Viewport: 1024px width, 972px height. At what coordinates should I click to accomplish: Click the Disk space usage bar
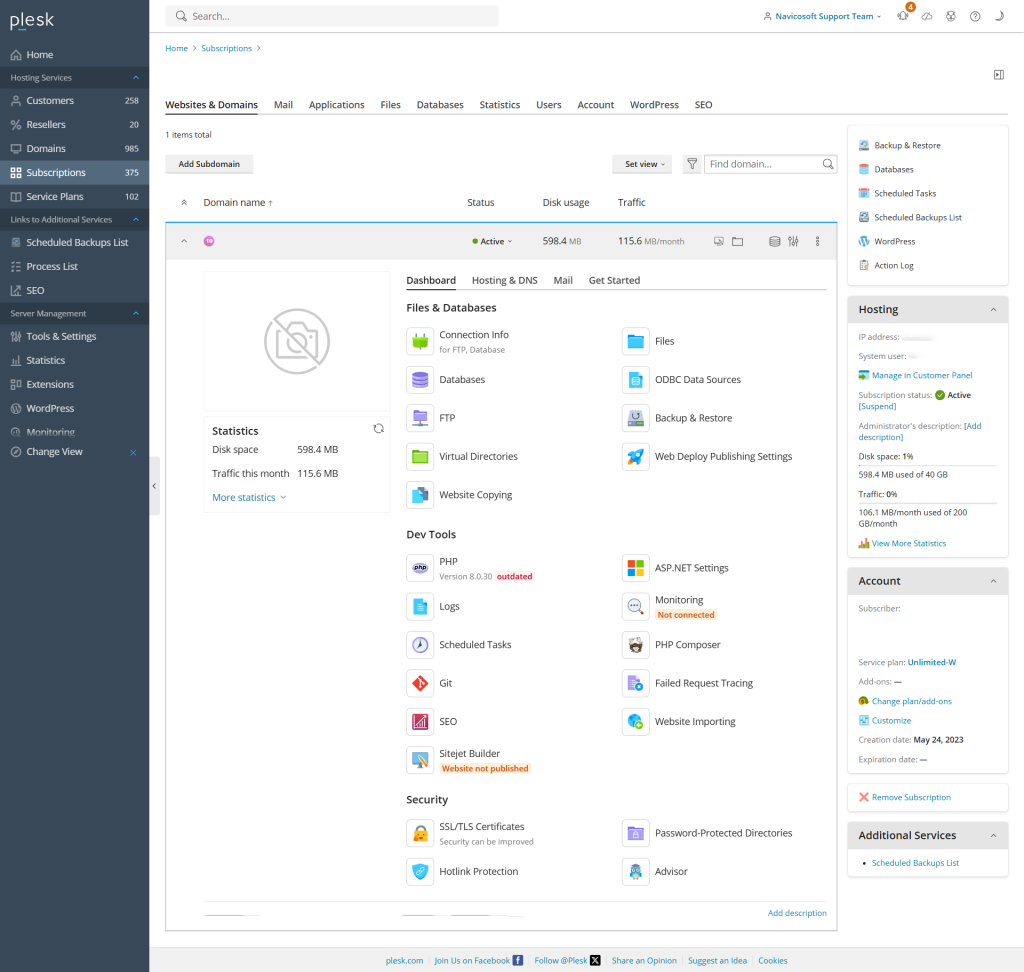927,466
